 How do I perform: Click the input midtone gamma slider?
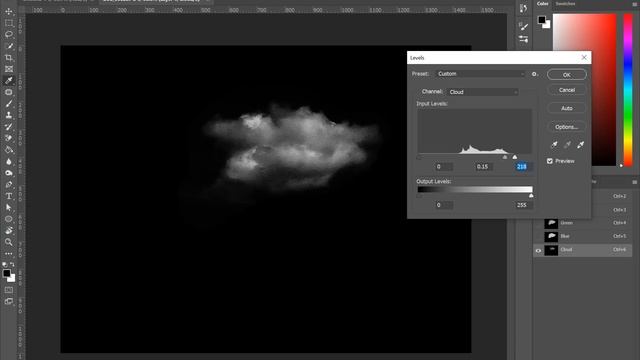pos(505,157)
